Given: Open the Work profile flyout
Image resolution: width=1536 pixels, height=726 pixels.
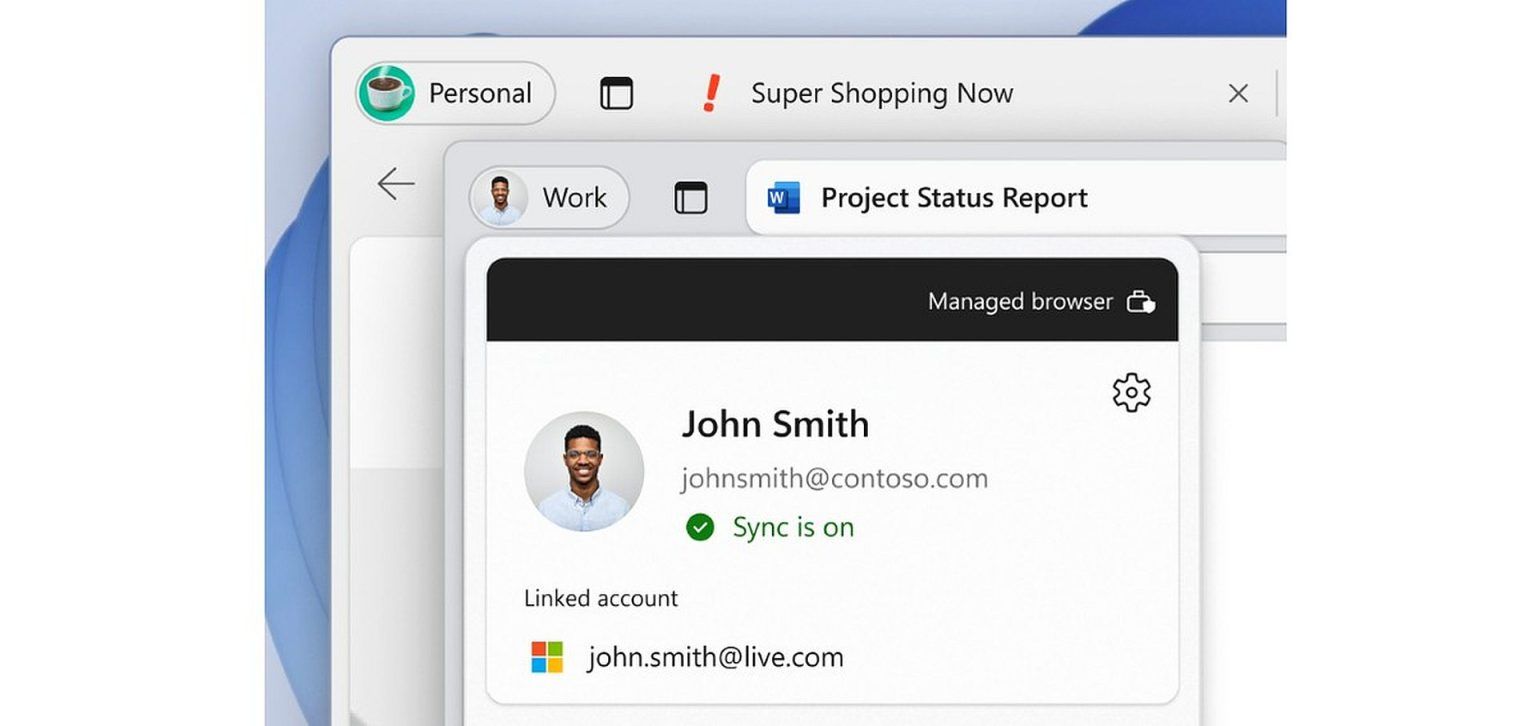Looking at the screenshot, I should tap(548, 197).
